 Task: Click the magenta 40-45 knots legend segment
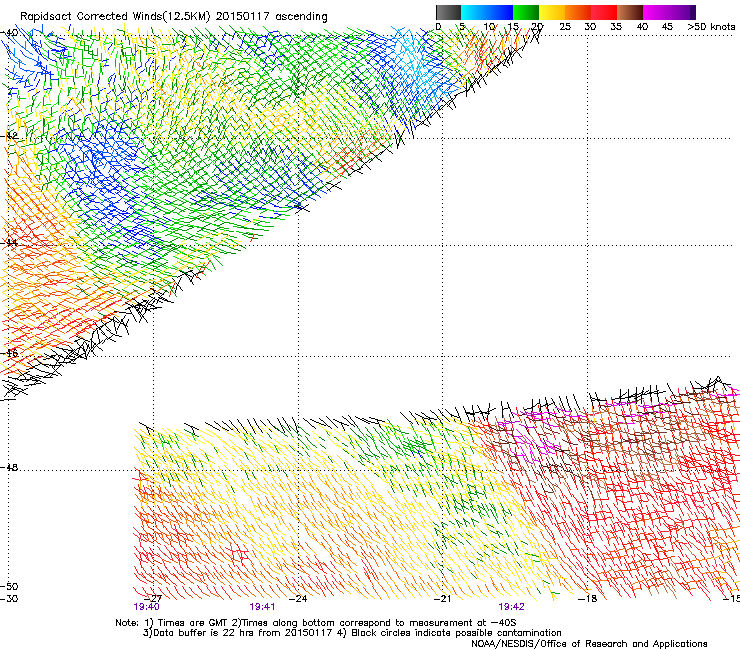click(x=656, y=12)
